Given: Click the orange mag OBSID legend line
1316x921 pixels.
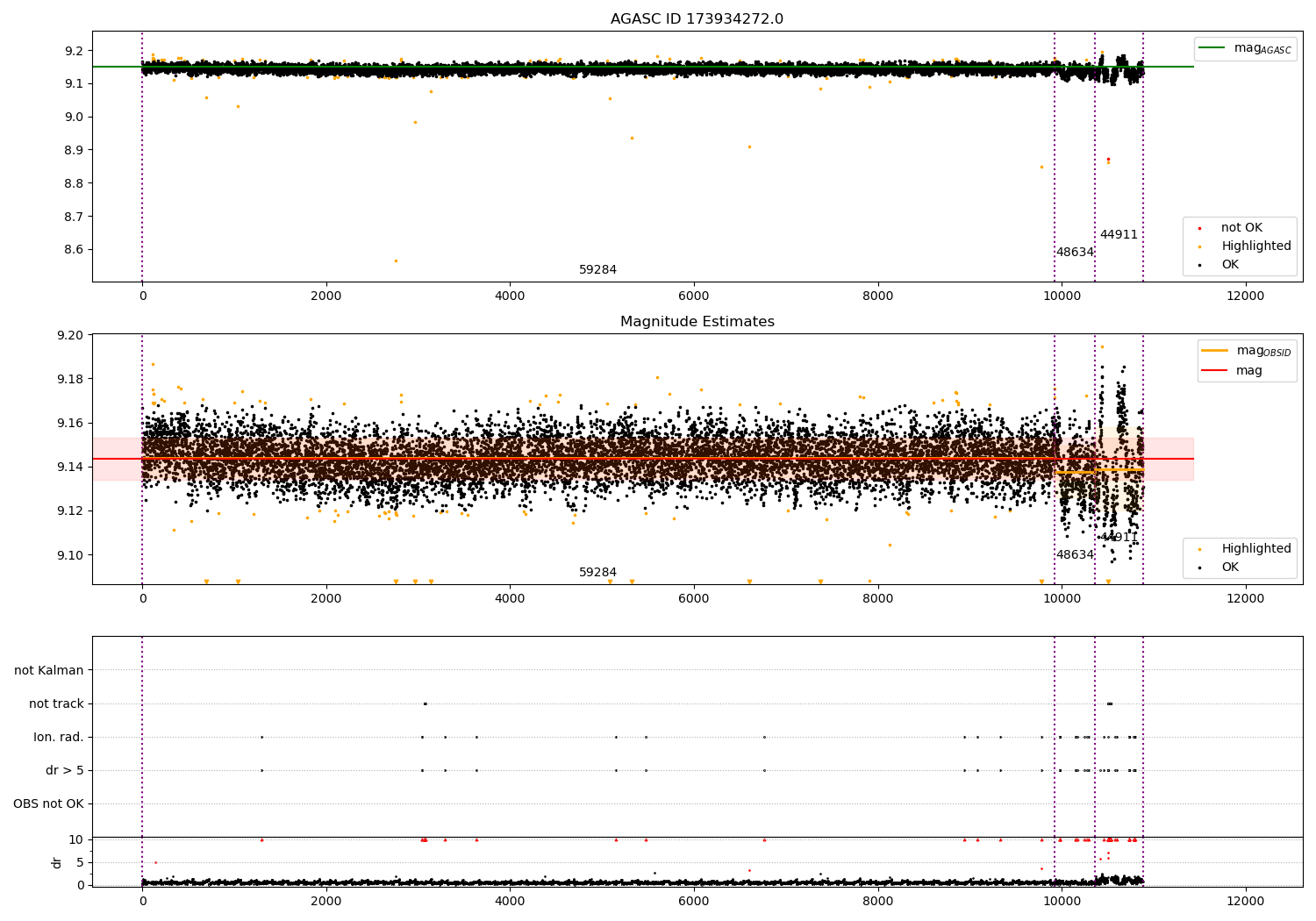Looking at the screenshot, I should point(1214,351).
